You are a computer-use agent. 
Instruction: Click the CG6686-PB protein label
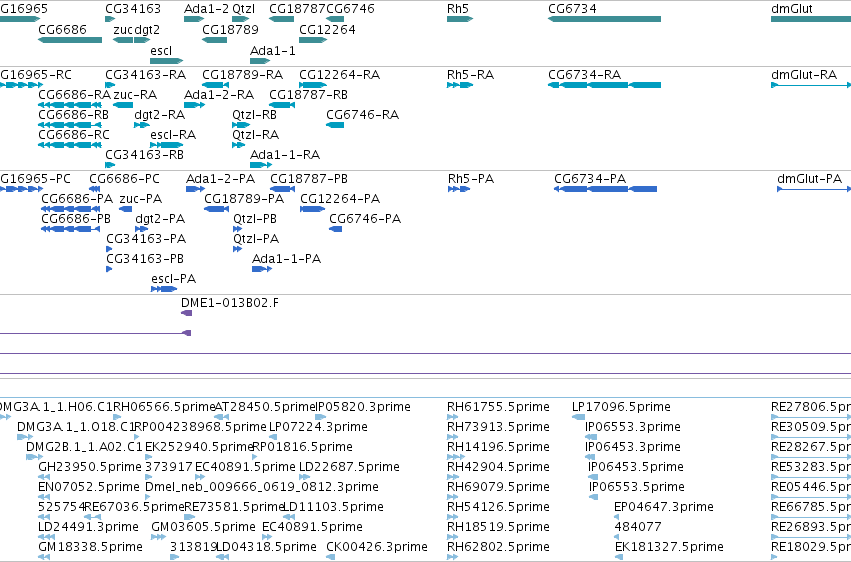click(76, 219)
